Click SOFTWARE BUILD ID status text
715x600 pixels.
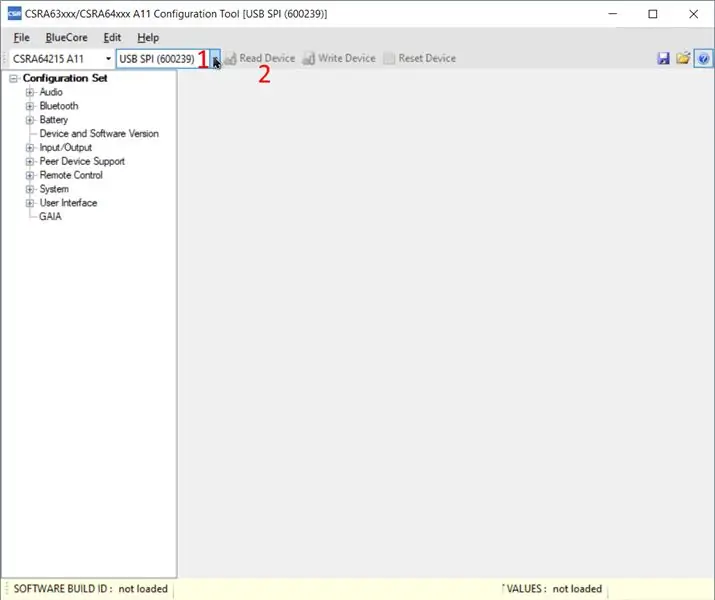pyautogui.click(x=91, y=589)
